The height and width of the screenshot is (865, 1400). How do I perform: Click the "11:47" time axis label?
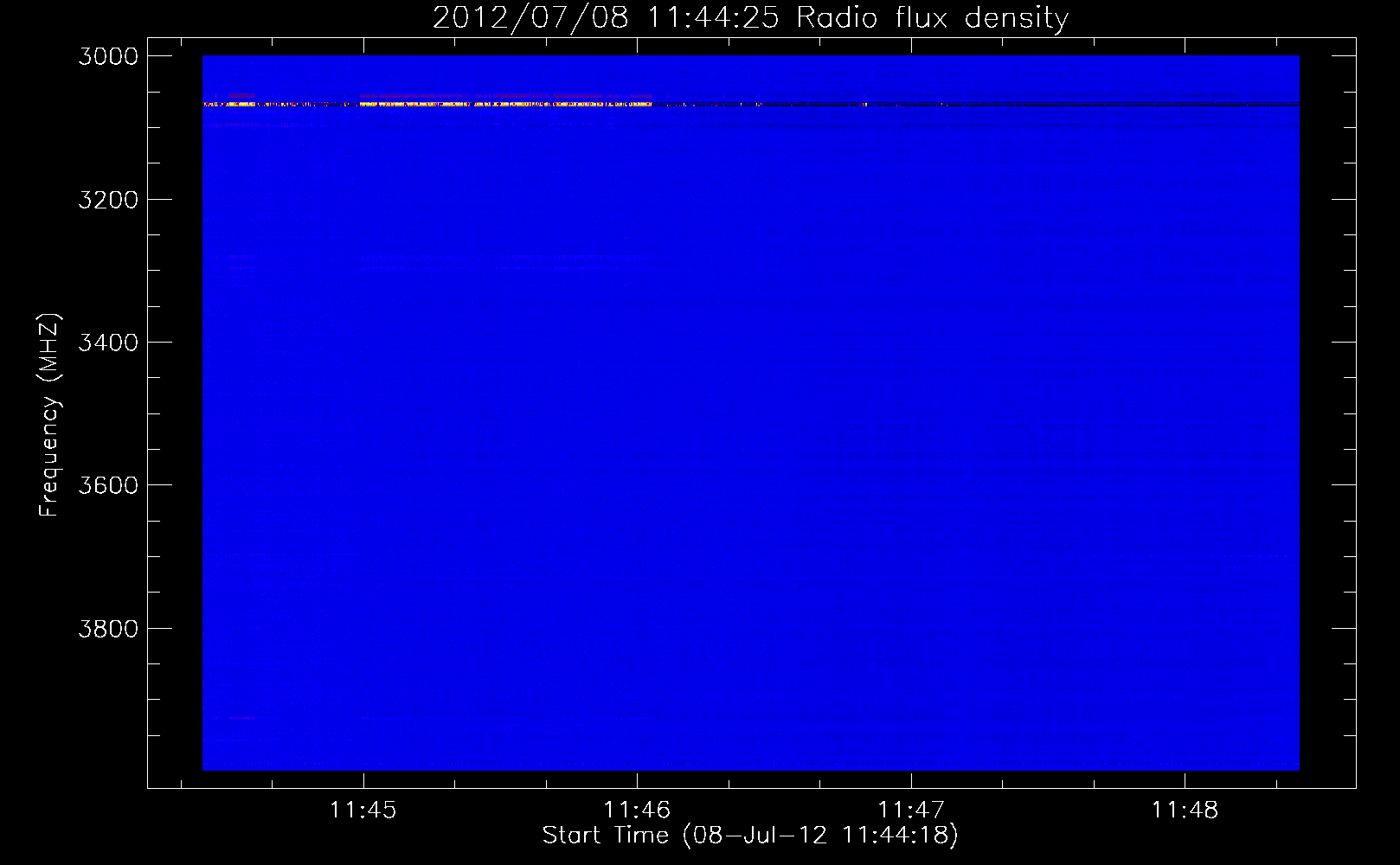pyautogui.click(x=911, y=811)
